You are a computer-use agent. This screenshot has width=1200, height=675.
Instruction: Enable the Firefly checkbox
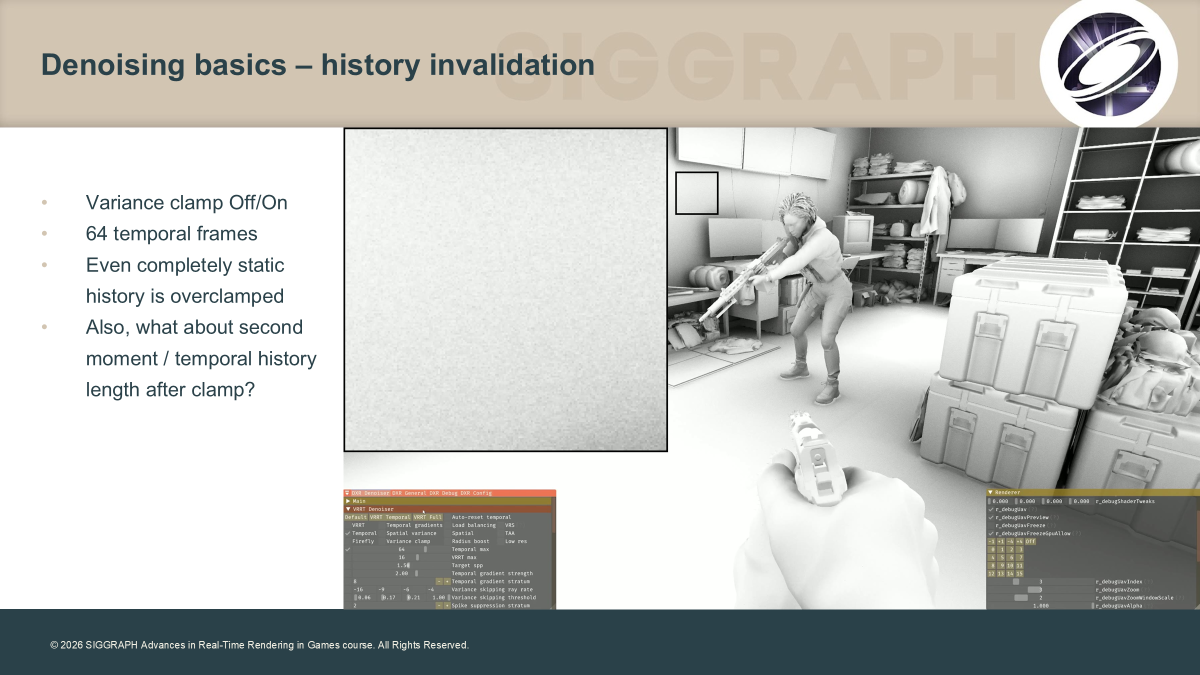click(348, 541)
